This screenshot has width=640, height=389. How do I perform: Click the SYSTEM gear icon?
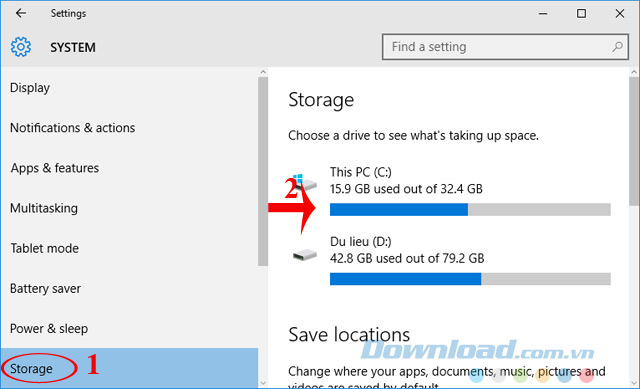click(x=21, y=47)
